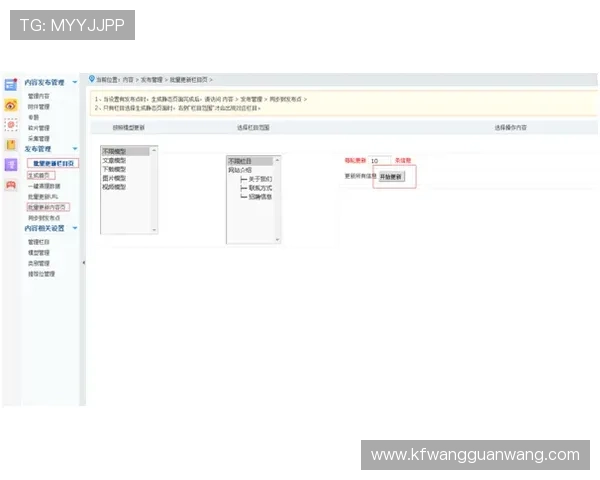
Task: Open 附件管理 in the sidebar
Action: 39,107
